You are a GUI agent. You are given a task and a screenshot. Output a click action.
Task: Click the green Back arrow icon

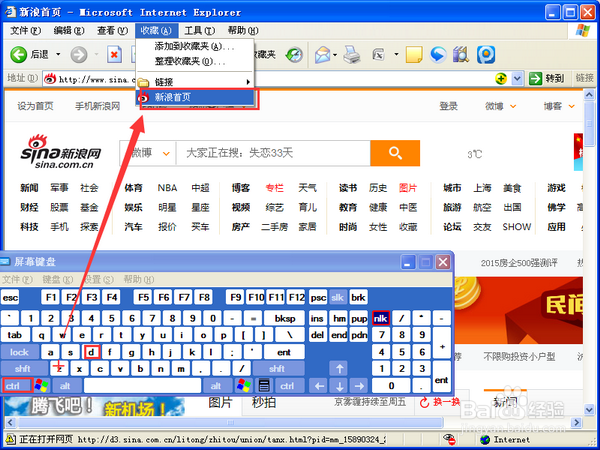[x=18, y=55]
